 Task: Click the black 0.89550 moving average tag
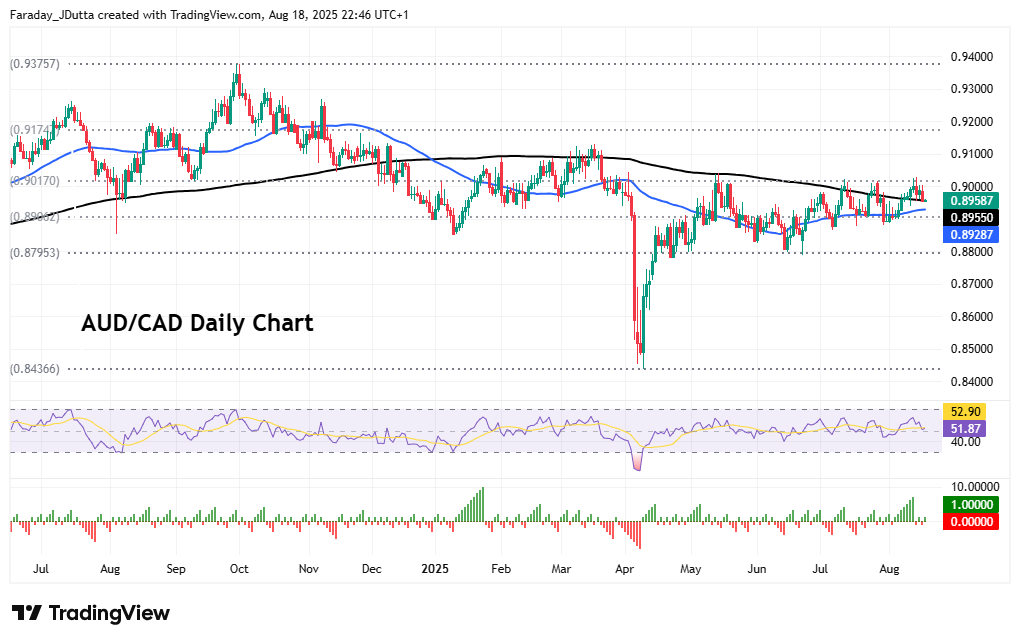click(971, 217)
